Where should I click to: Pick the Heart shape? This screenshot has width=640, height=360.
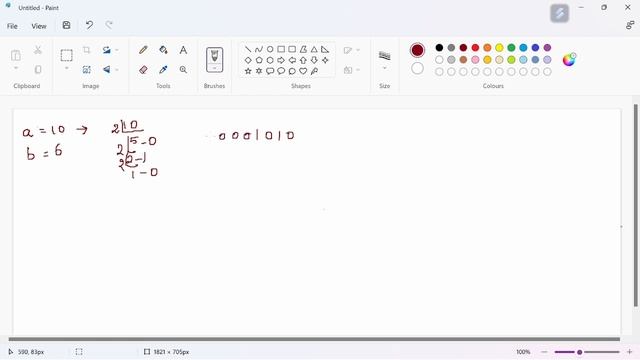(303, 71)
